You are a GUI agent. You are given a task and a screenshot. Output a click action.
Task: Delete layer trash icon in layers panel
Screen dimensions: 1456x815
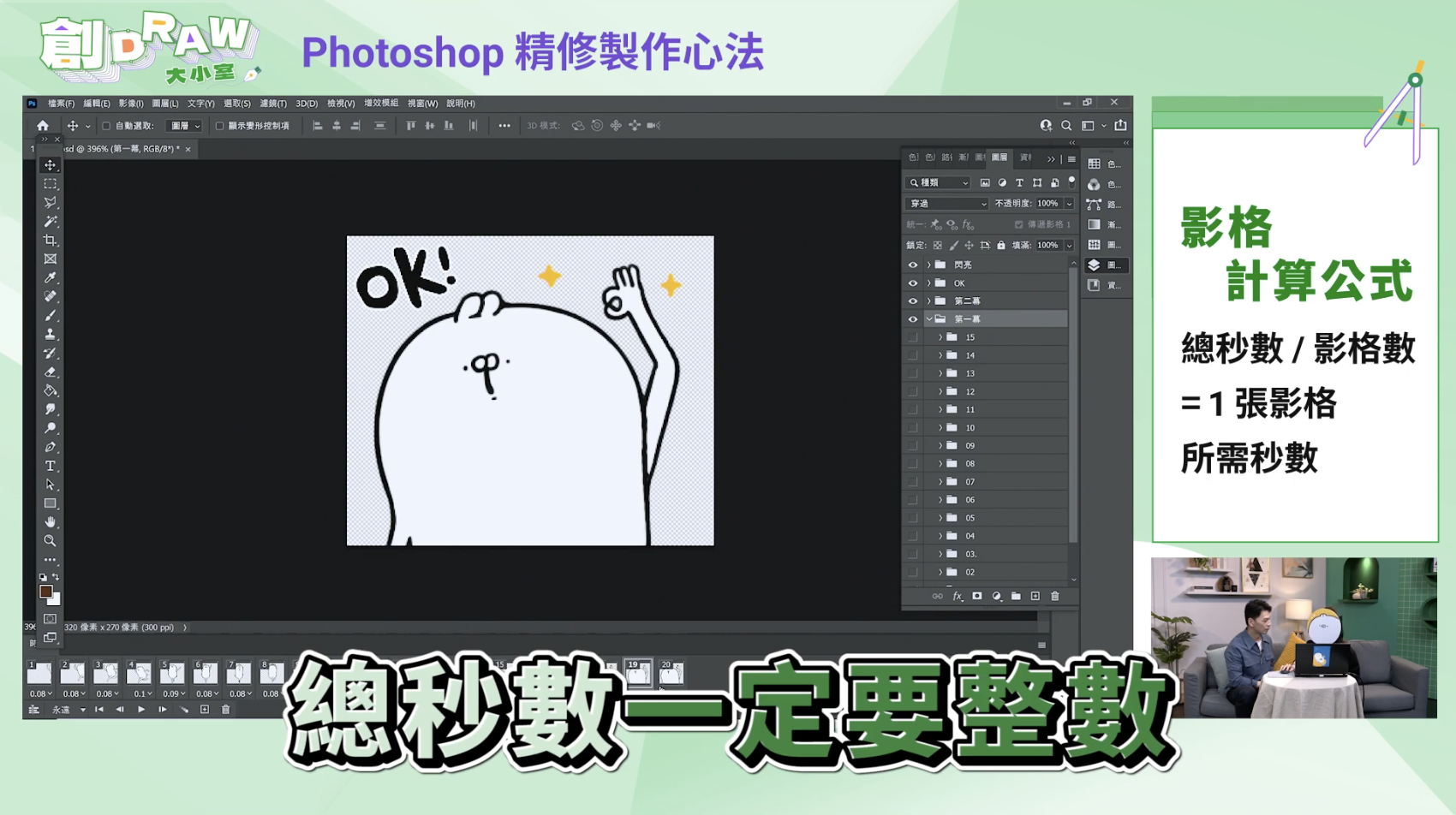click(1055, 596)
